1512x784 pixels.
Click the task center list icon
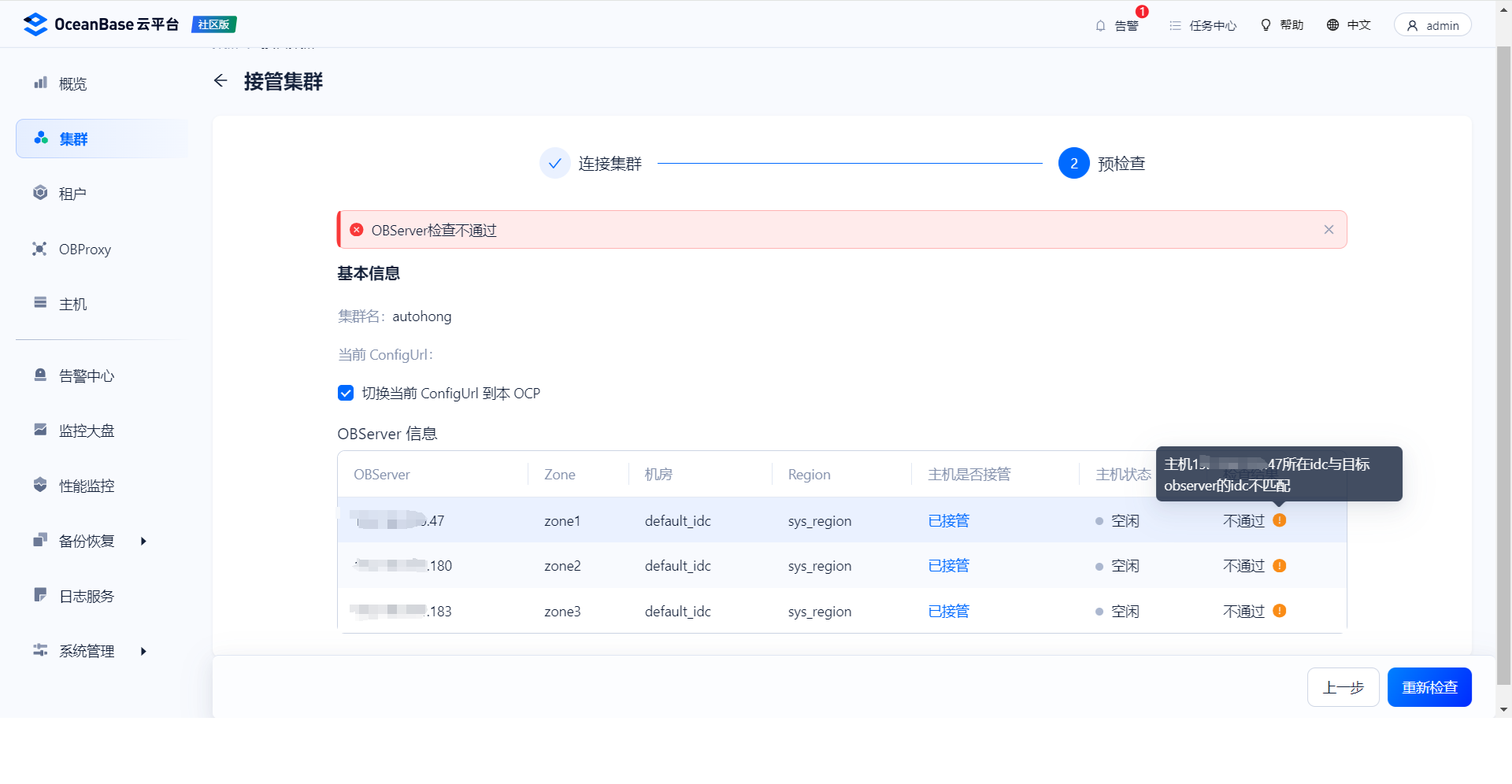(1175, 26)
